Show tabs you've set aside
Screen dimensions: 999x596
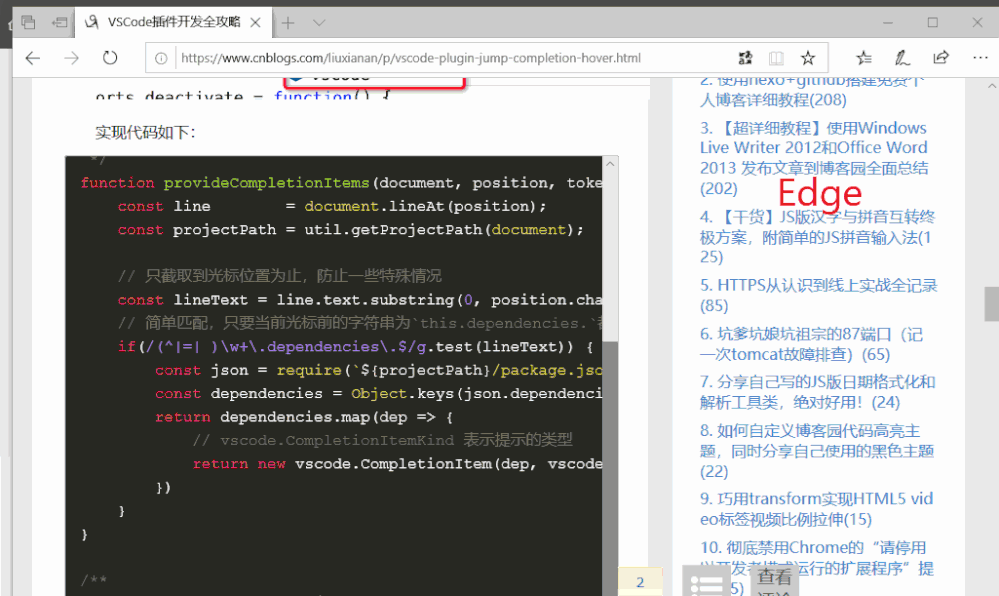click(28, 23)
